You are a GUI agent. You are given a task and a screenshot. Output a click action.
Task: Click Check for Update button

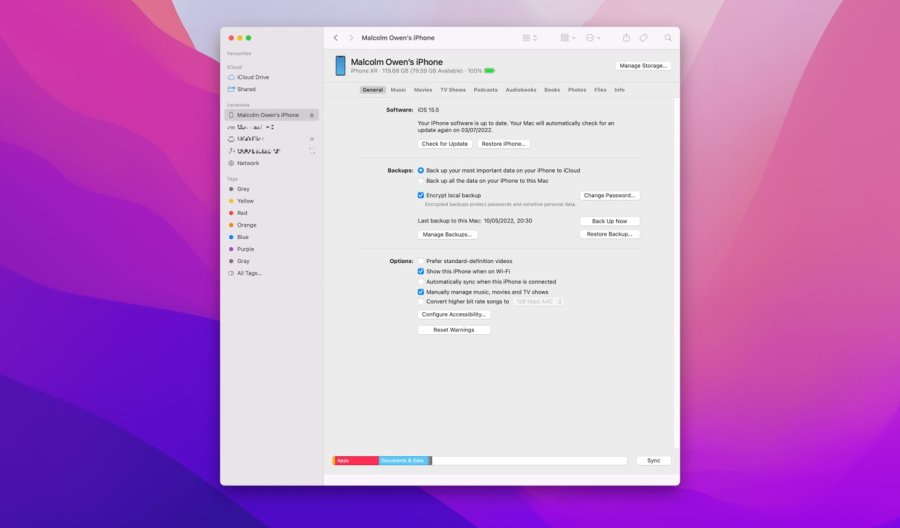(445, 144)
